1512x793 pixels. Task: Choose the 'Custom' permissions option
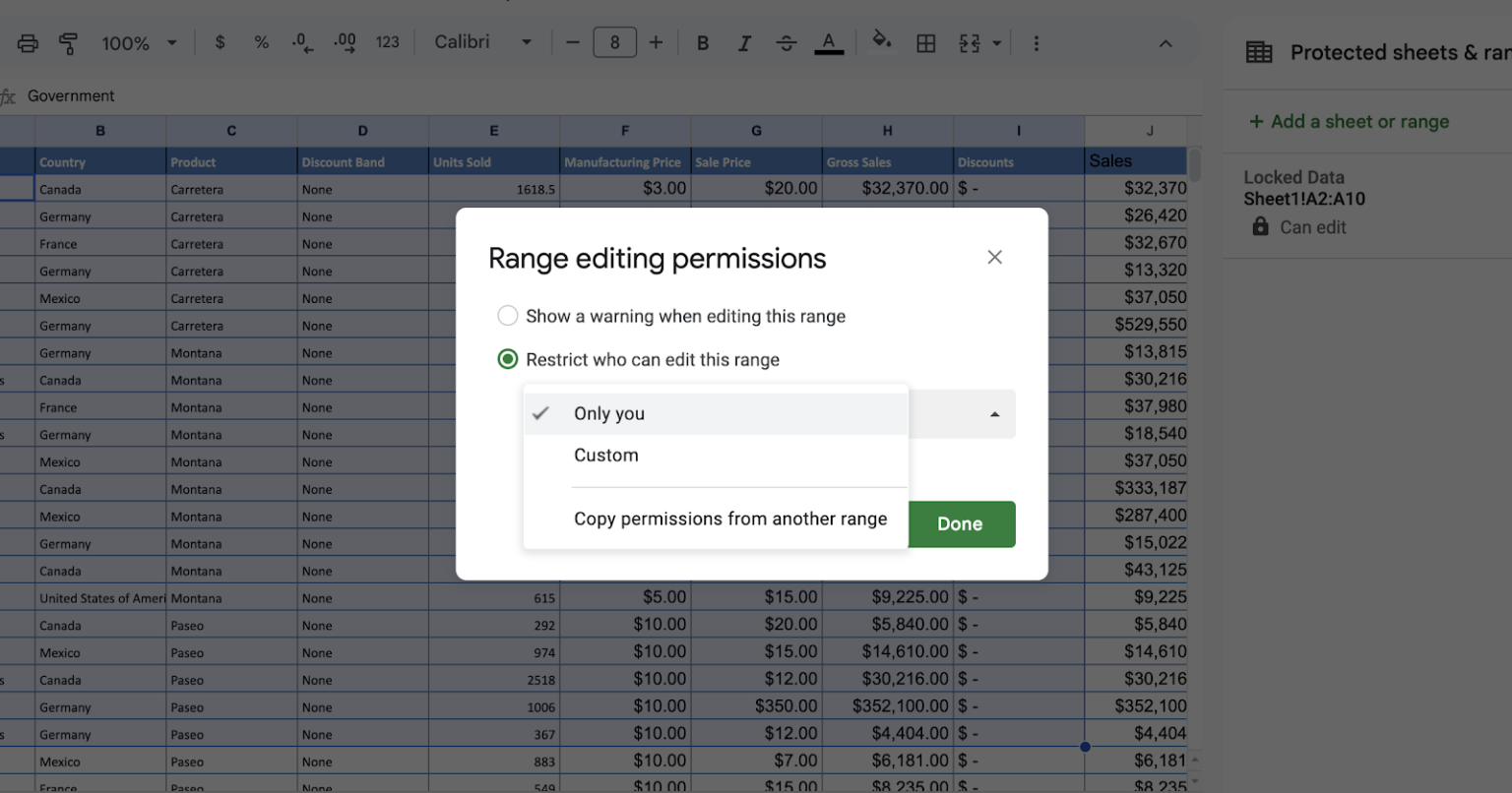pyautogui.click(x=606, y=455)
